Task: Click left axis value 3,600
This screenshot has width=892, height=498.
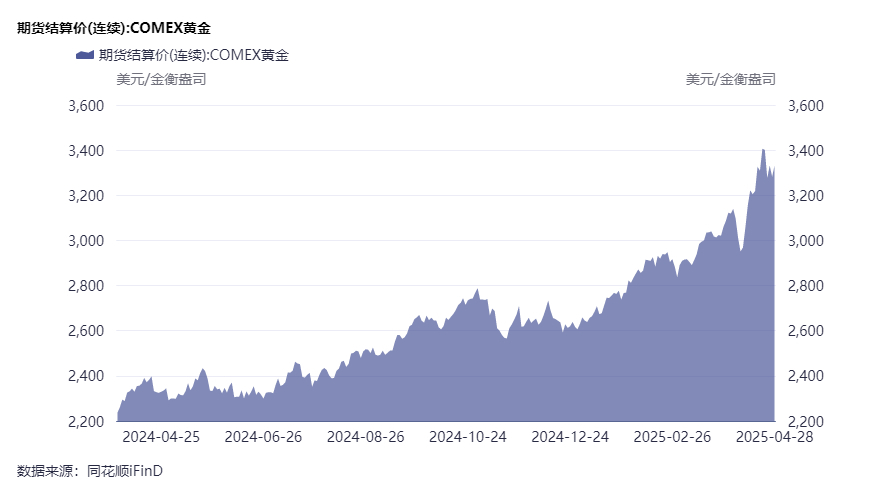Action: pos(86,106)
